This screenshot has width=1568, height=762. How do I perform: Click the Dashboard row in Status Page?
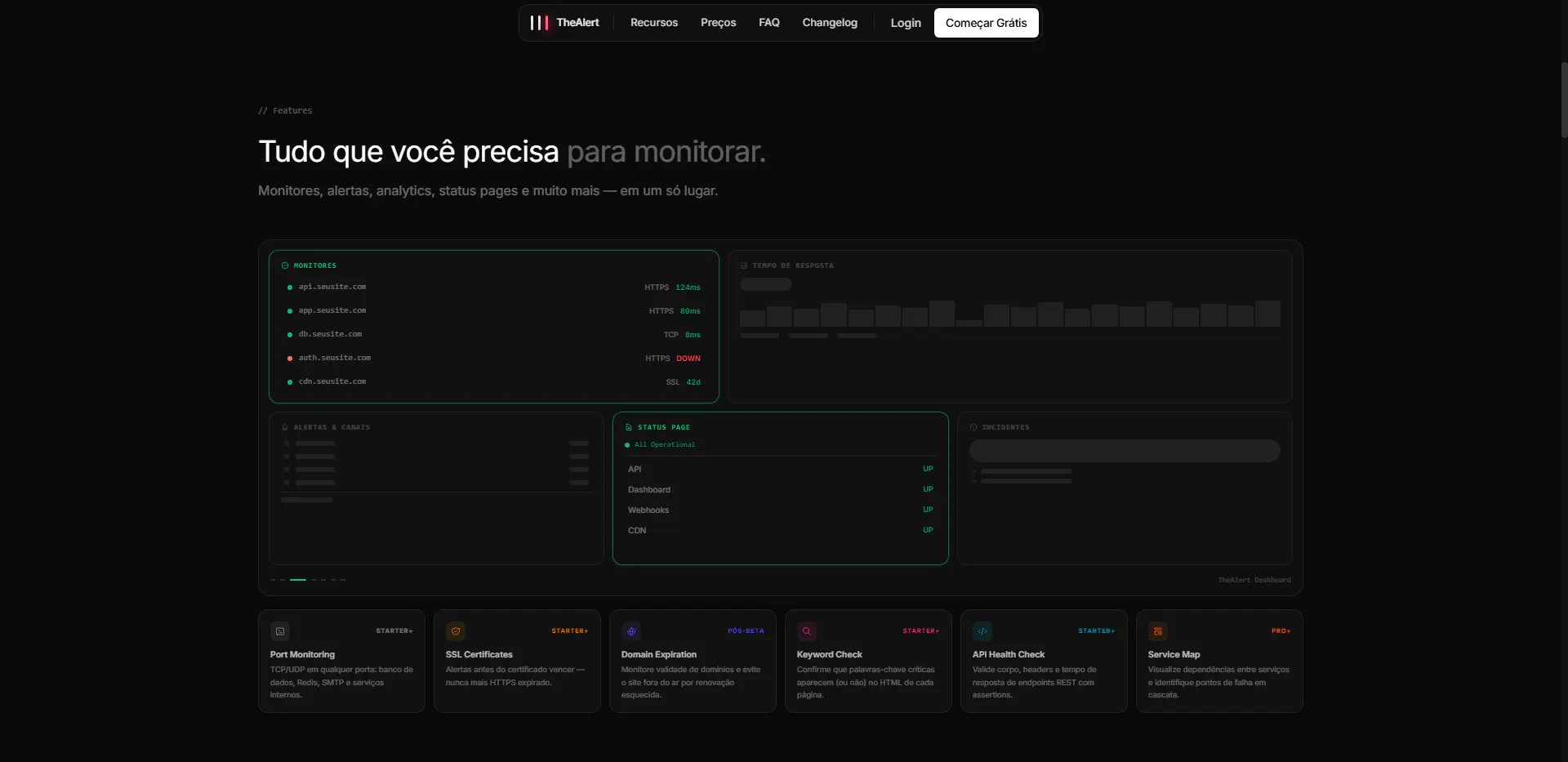780,489
